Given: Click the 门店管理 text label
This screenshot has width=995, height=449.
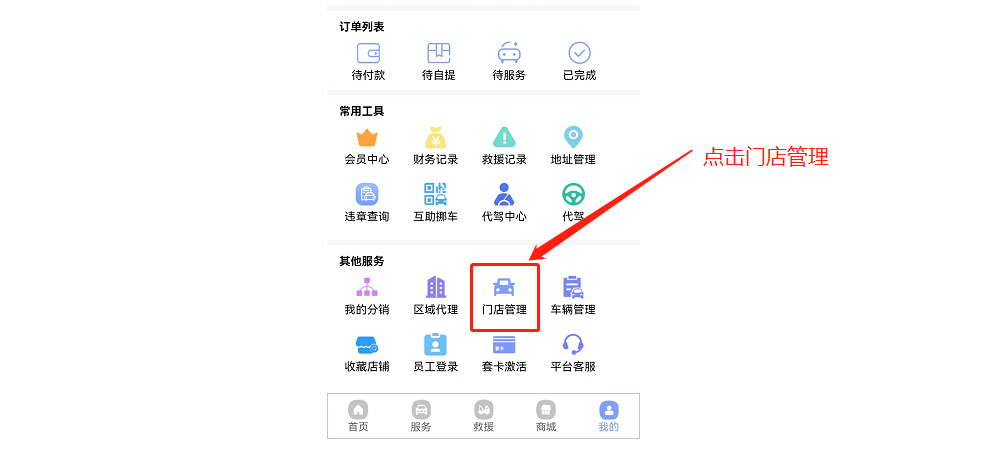Looking at the screenshot, I should point(504,310).
